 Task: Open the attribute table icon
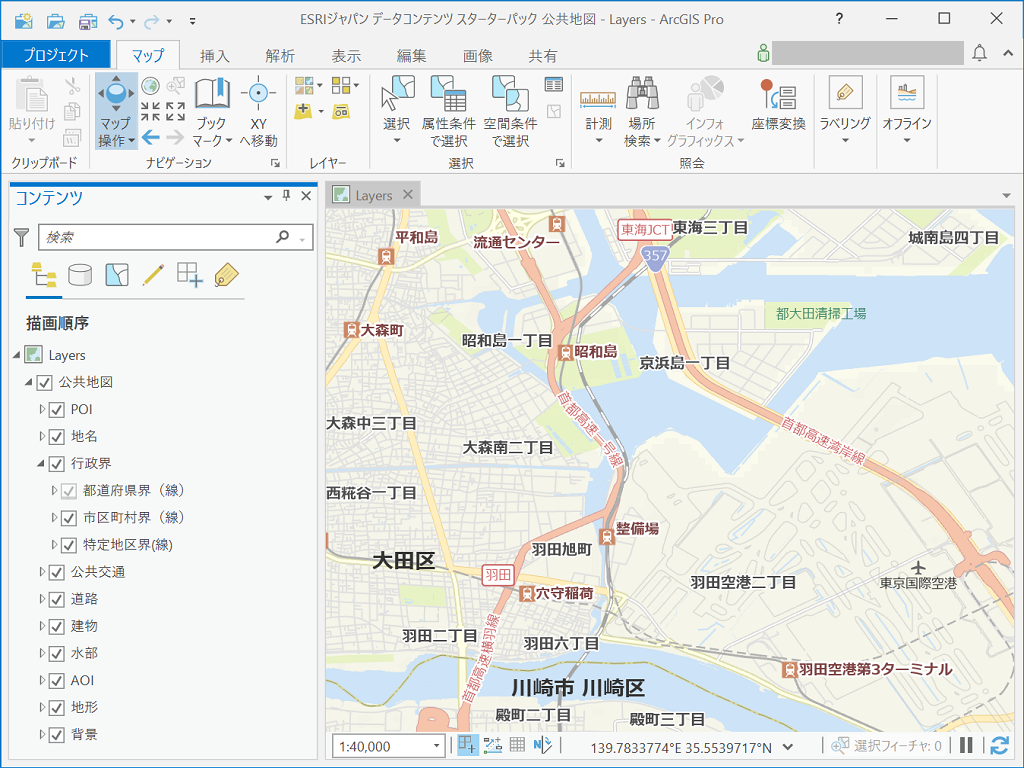[554, 84]
